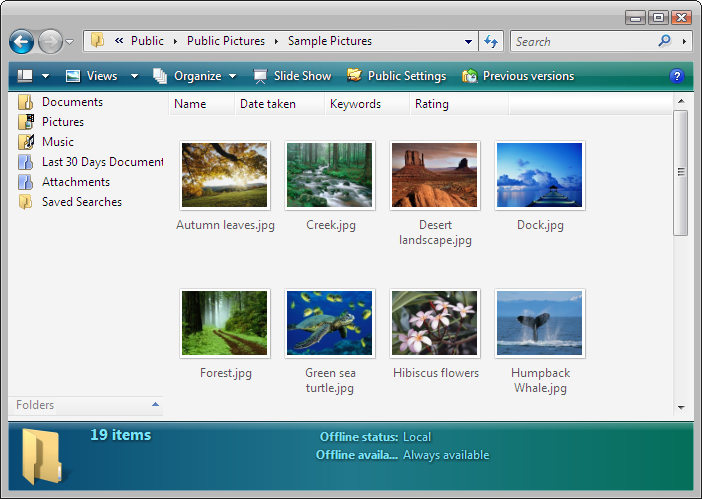Expand the Views dropdown arrow
702x499 pixels.
pos(135,76)
